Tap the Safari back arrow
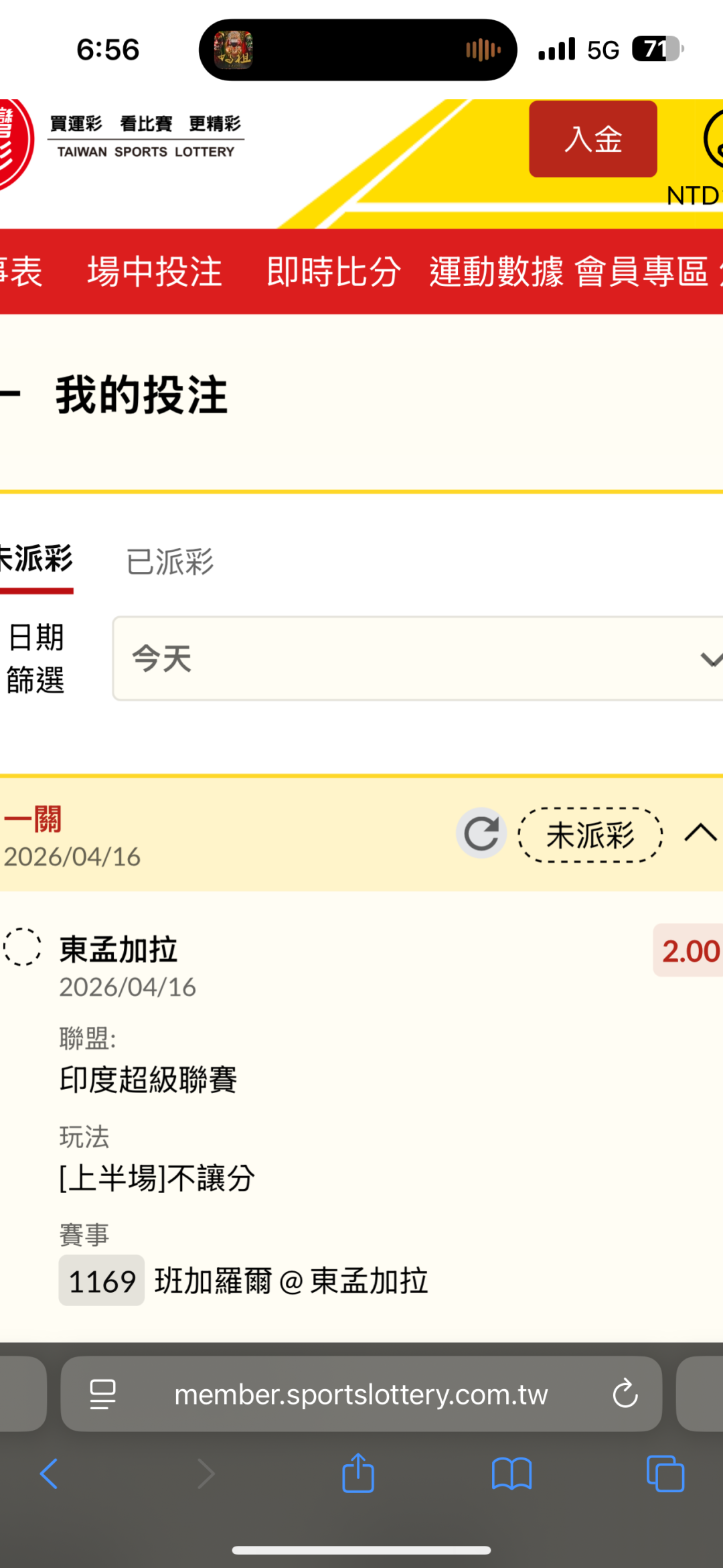Screen dimensions: 723x1568 [x=50, y=1474]
